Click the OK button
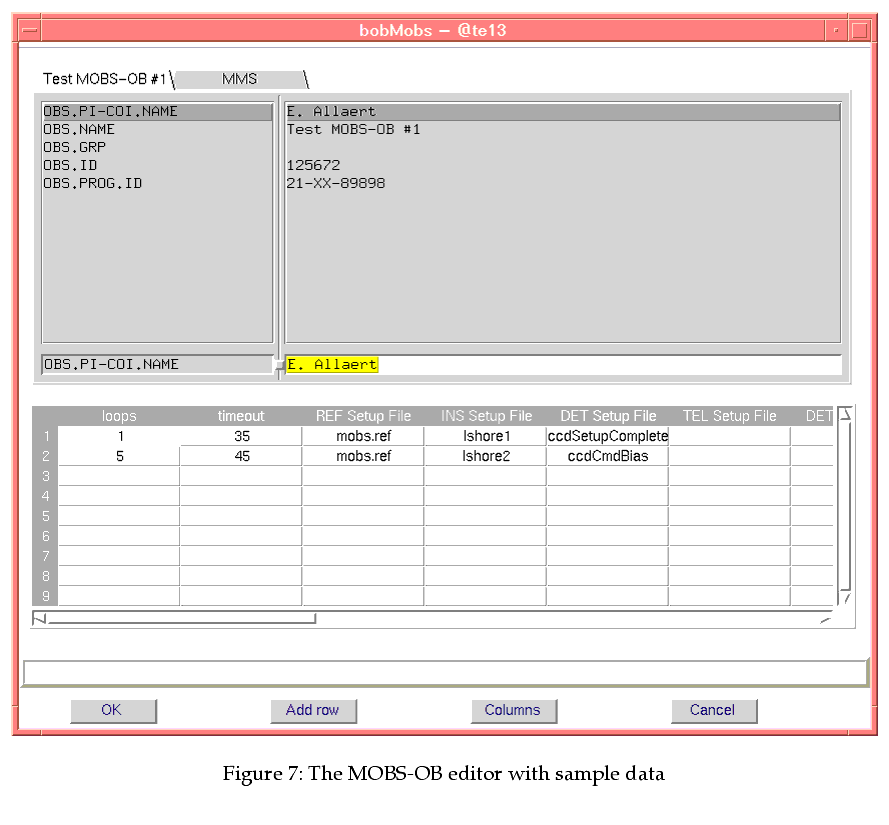889x825 pixels. click(113, 711)
